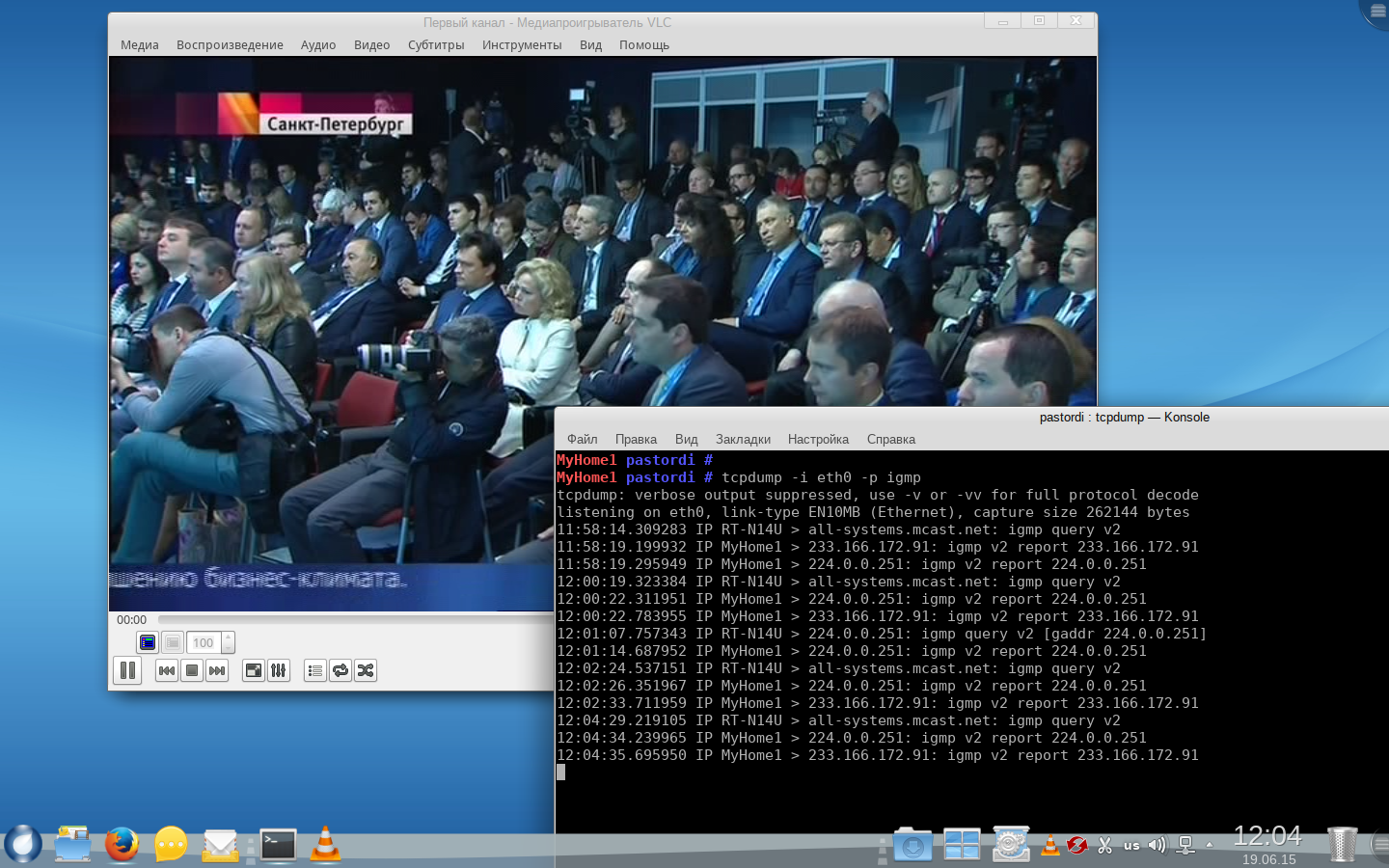Viewport: 1389px width, 868px height.
Task: Click the Konsole title 'pastordi : tcpdump — Konsole'
Action: [1125, 418]
